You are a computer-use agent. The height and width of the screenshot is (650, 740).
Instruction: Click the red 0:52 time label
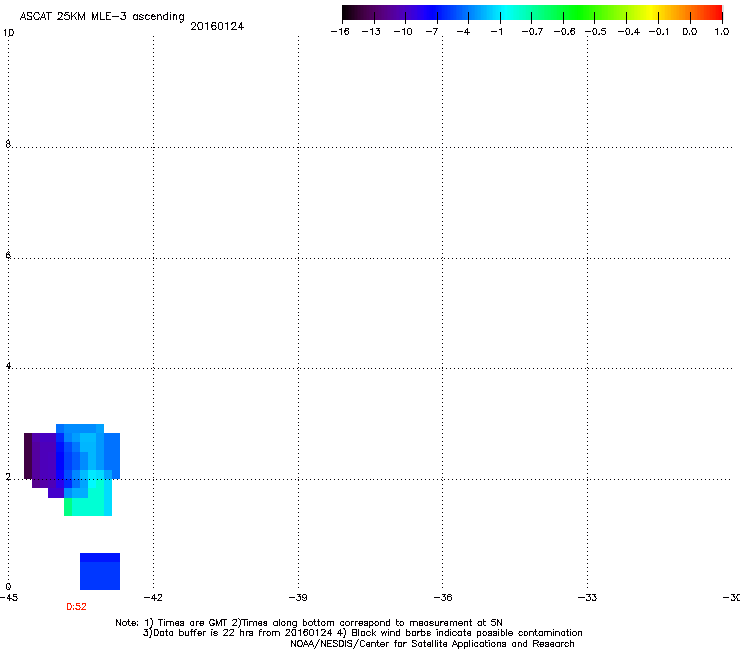[76, 607]
